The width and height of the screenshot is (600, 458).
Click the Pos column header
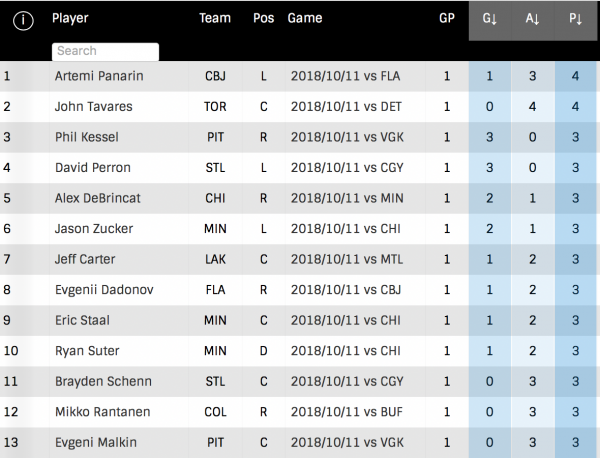tap(263, 18)
